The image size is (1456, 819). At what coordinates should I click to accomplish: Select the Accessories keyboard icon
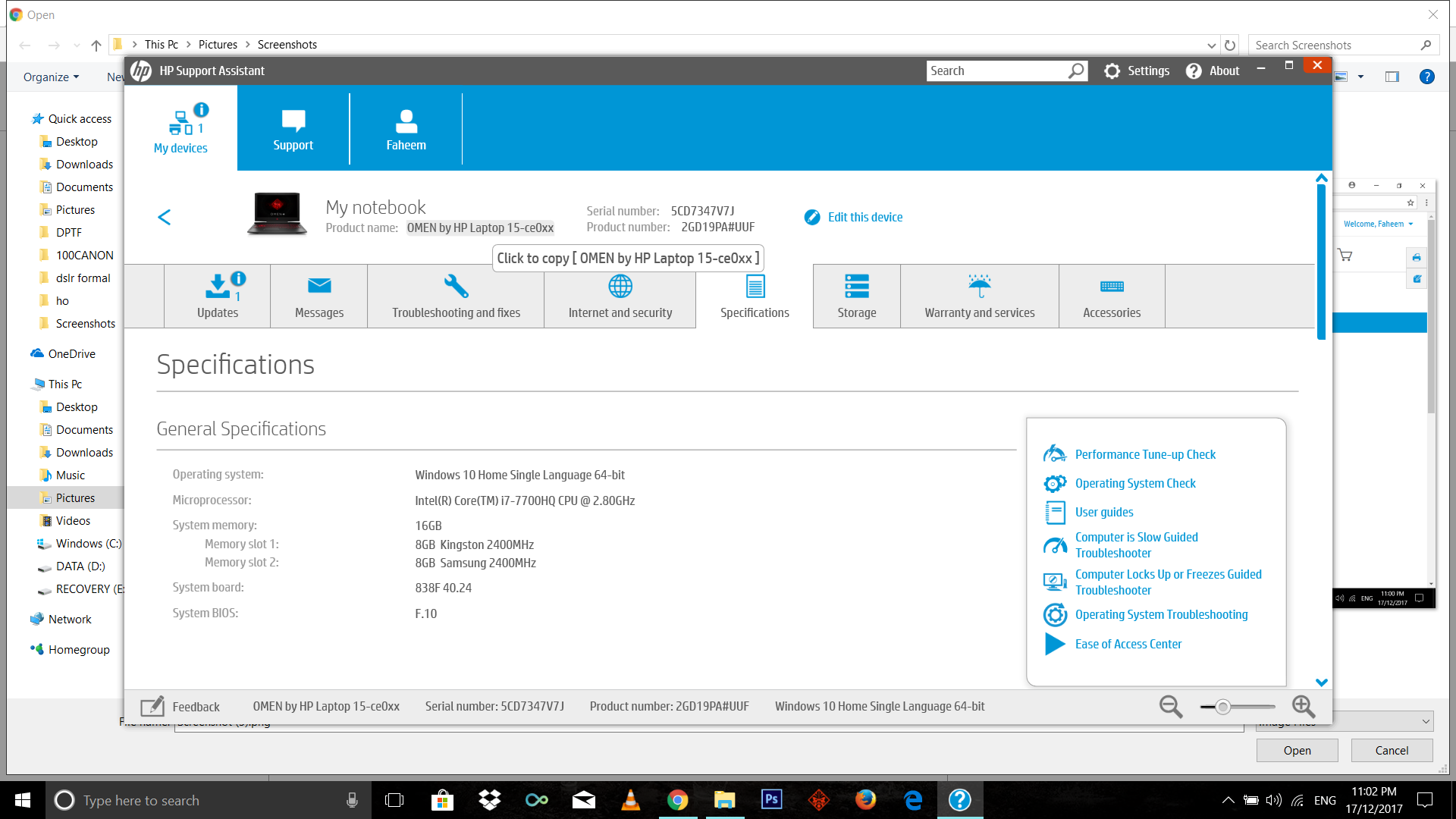(1111, 287)
